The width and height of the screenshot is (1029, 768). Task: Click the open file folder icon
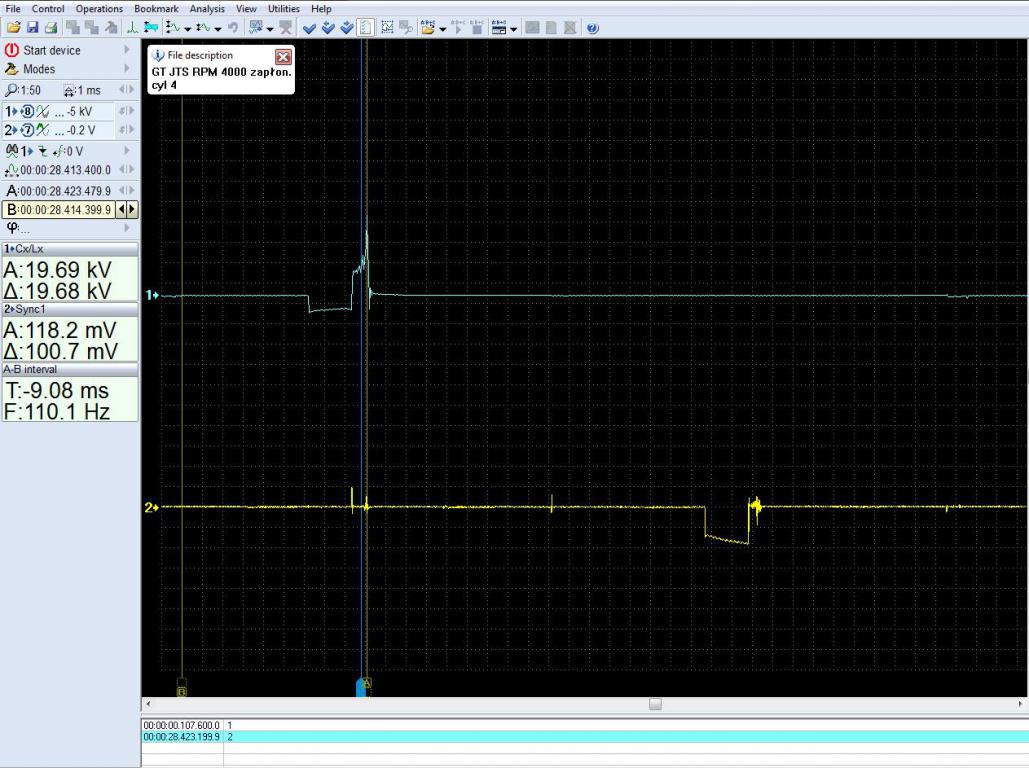(14, 28)
